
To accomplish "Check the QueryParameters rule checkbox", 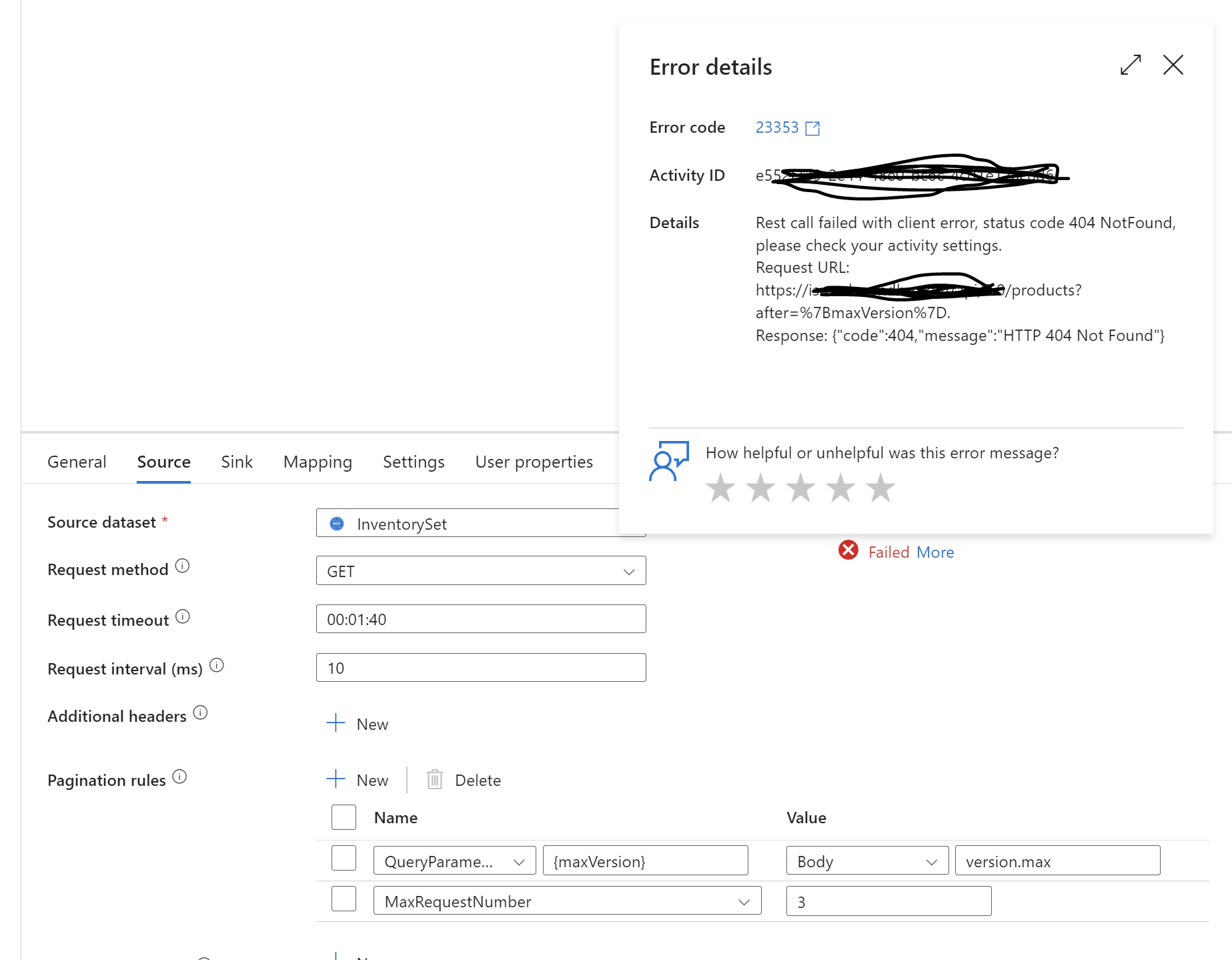I will [343, 858].
